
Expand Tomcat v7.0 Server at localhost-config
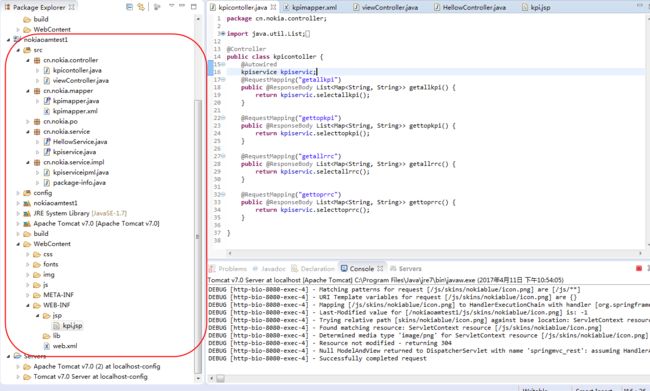pos(18,377)
